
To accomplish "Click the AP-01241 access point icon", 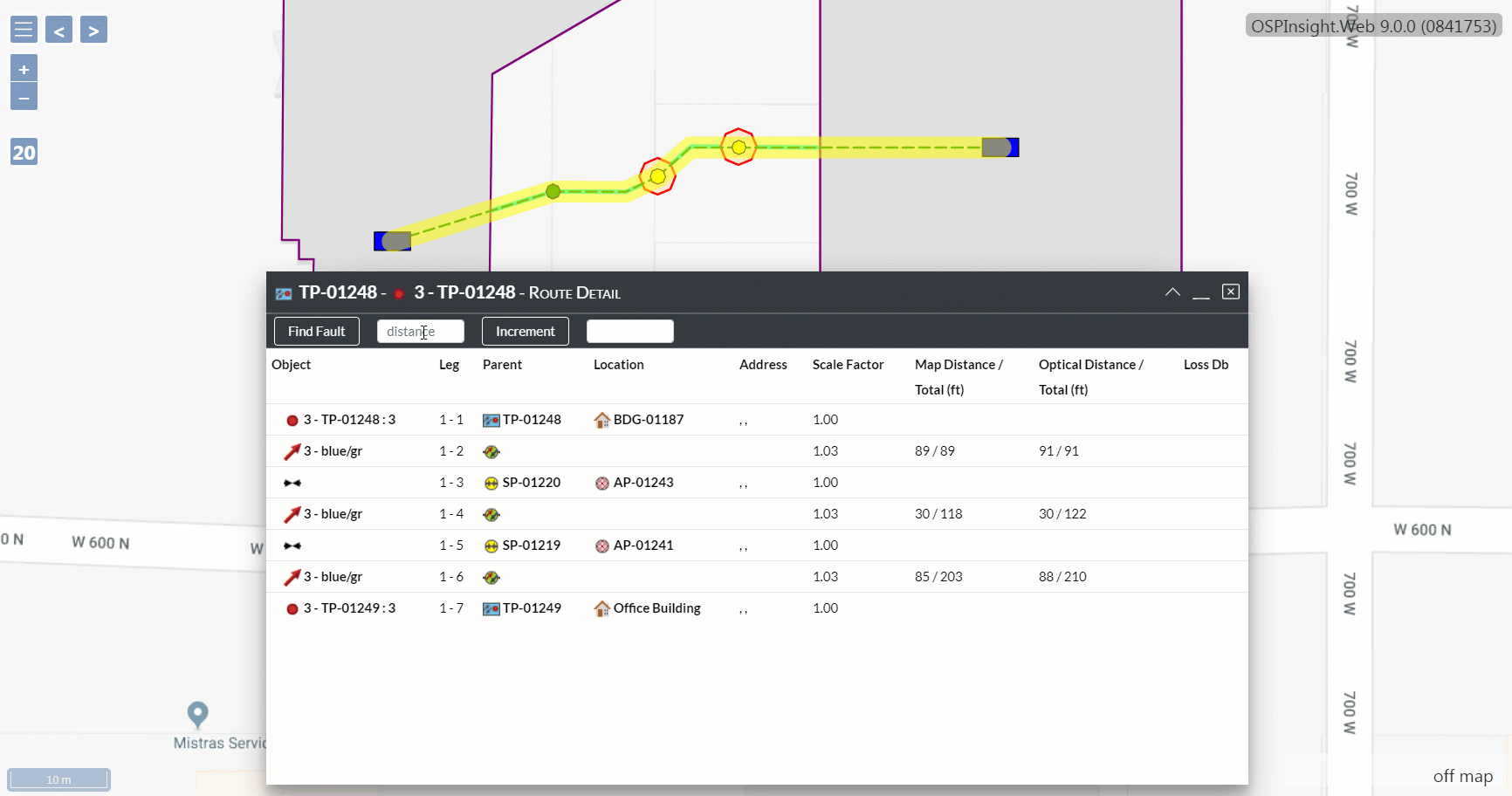I will [x=601, y=546].
